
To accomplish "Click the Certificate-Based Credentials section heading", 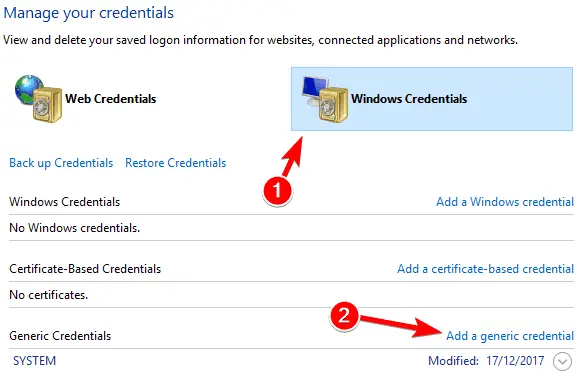I will 85,269.
